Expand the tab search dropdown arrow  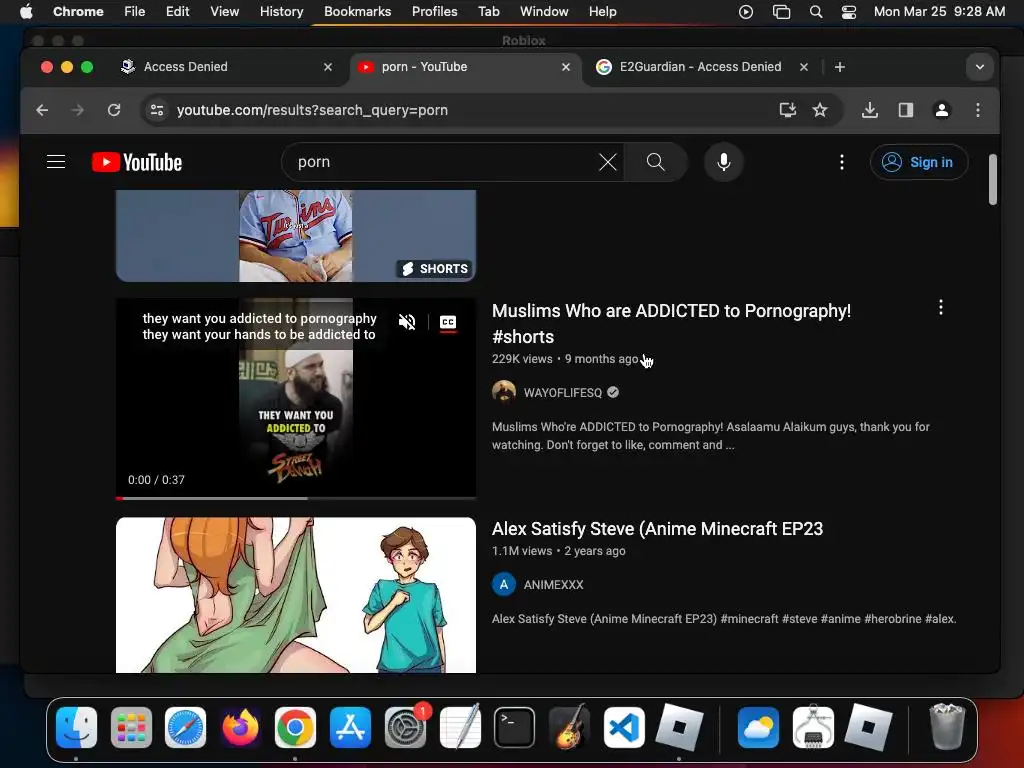tap(980, 67)
